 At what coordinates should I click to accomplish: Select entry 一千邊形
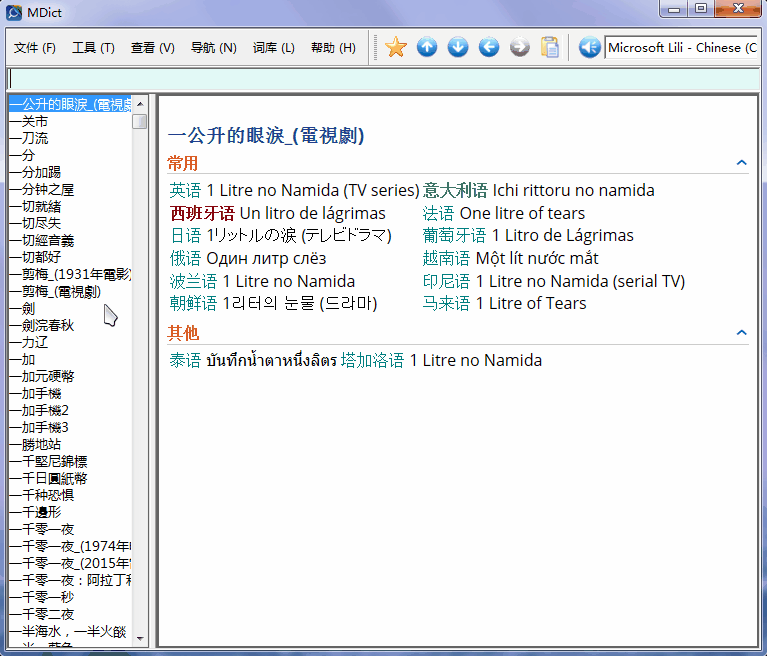(35, 512)
